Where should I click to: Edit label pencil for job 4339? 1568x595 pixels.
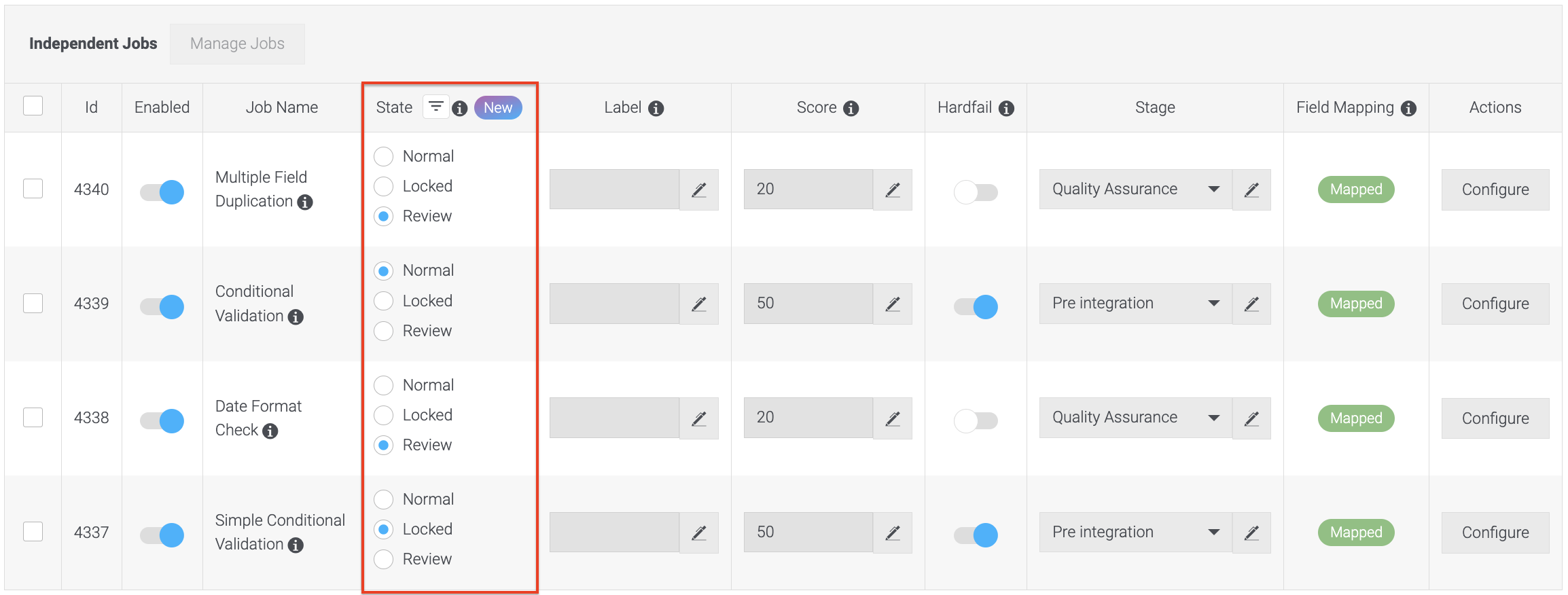[699, 304]
